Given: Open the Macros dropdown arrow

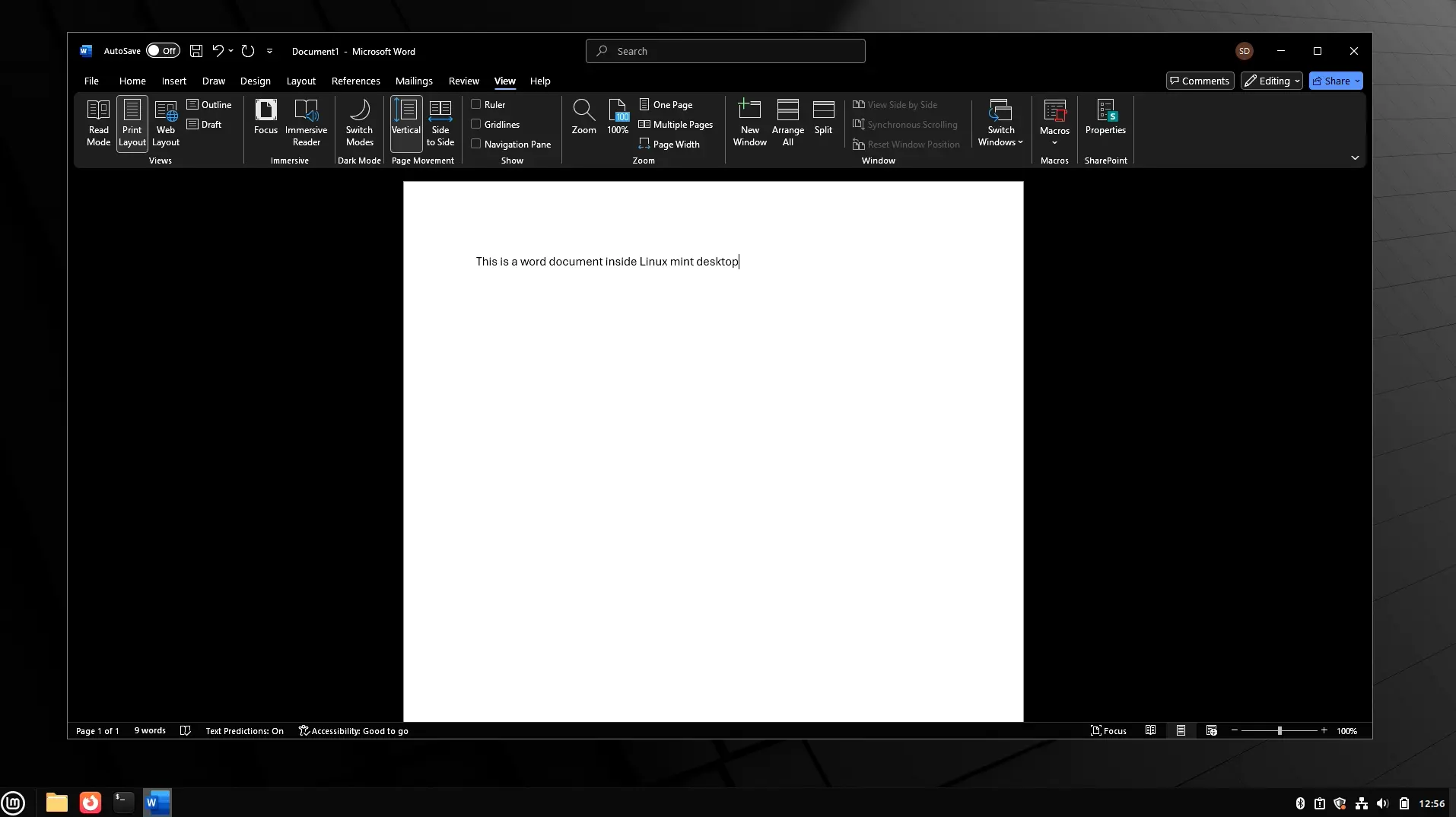Looking at the screenshot, I should point(1054,143).
